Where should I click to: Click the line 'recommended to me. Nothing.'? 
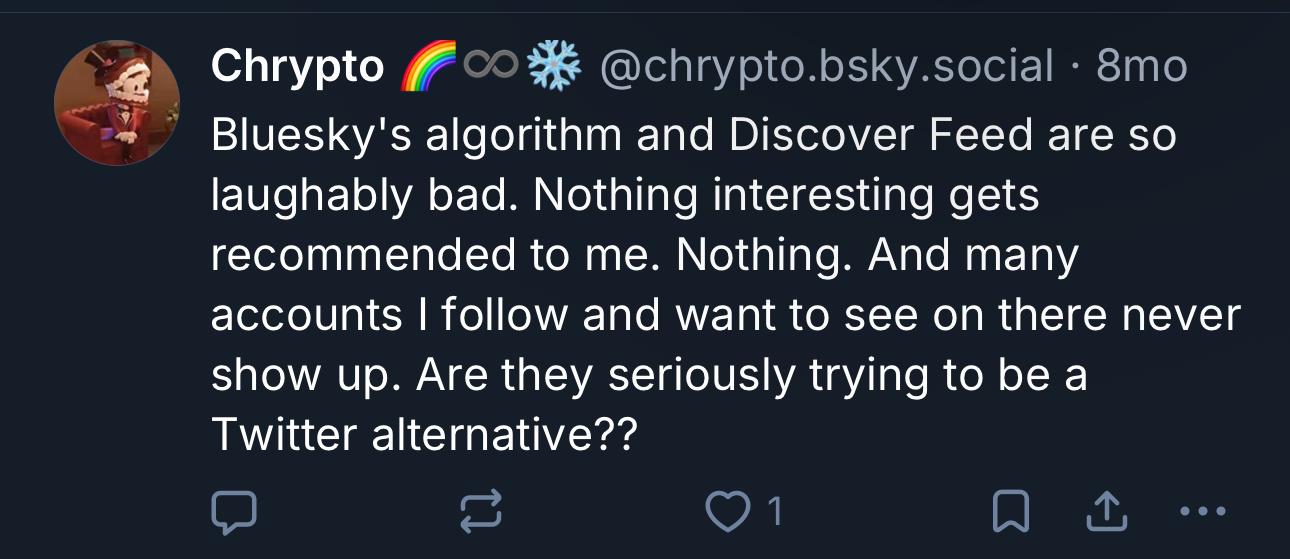pyautogui.click(x=644, y=256)
